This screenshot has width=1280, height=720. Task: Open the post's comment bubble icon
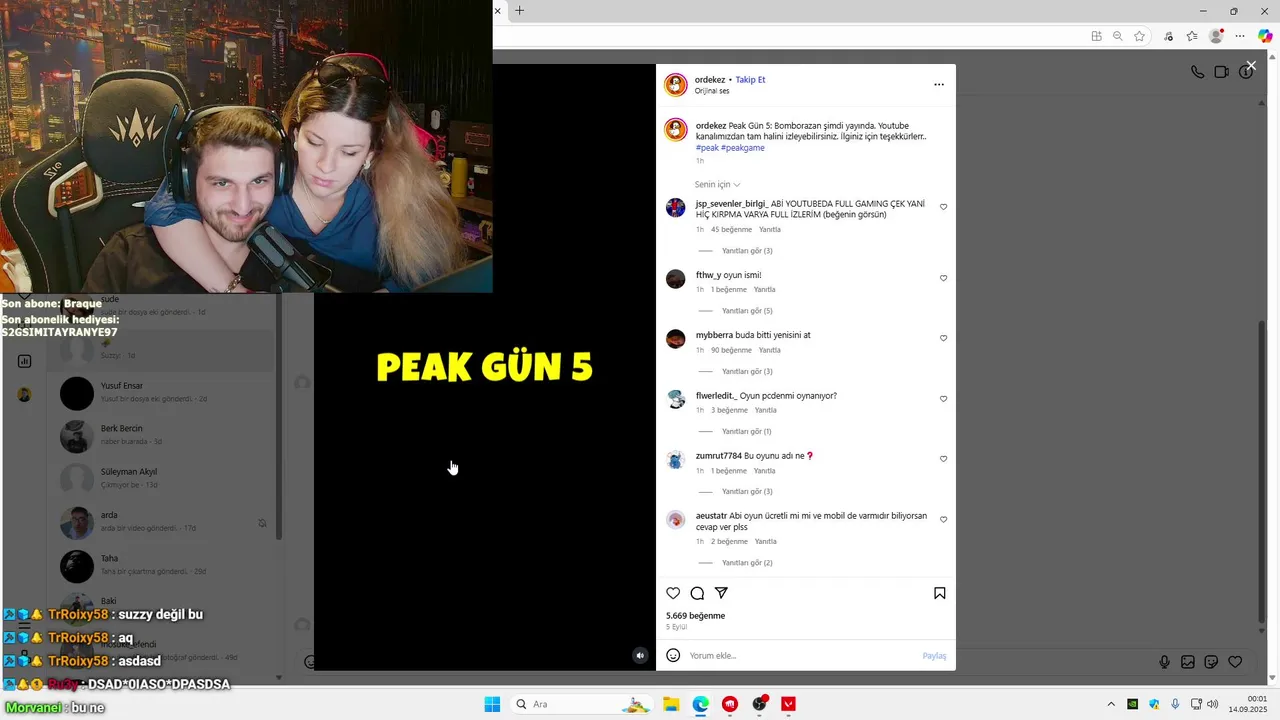697,593
